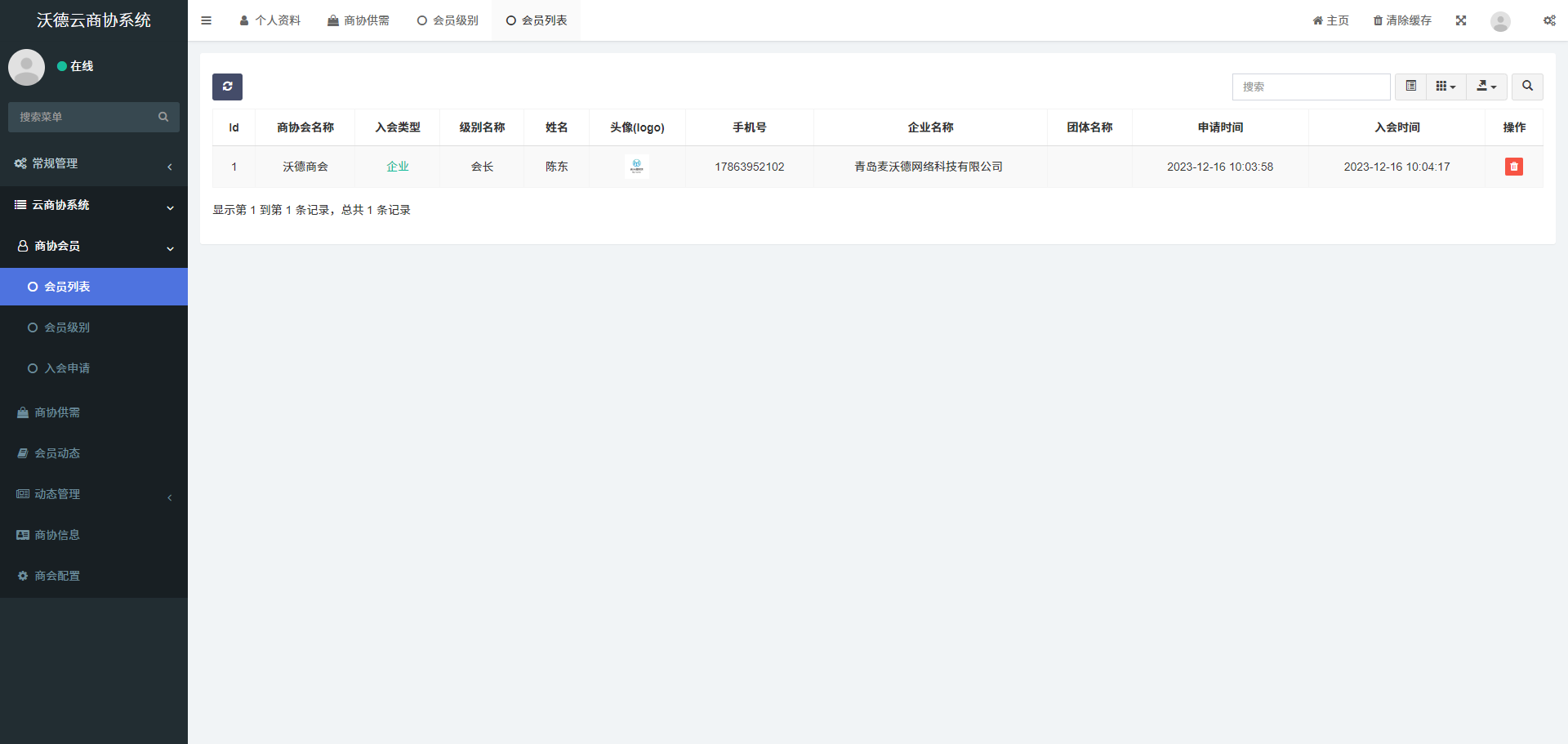Switch to the 商协供需 tab

point(359,20)
